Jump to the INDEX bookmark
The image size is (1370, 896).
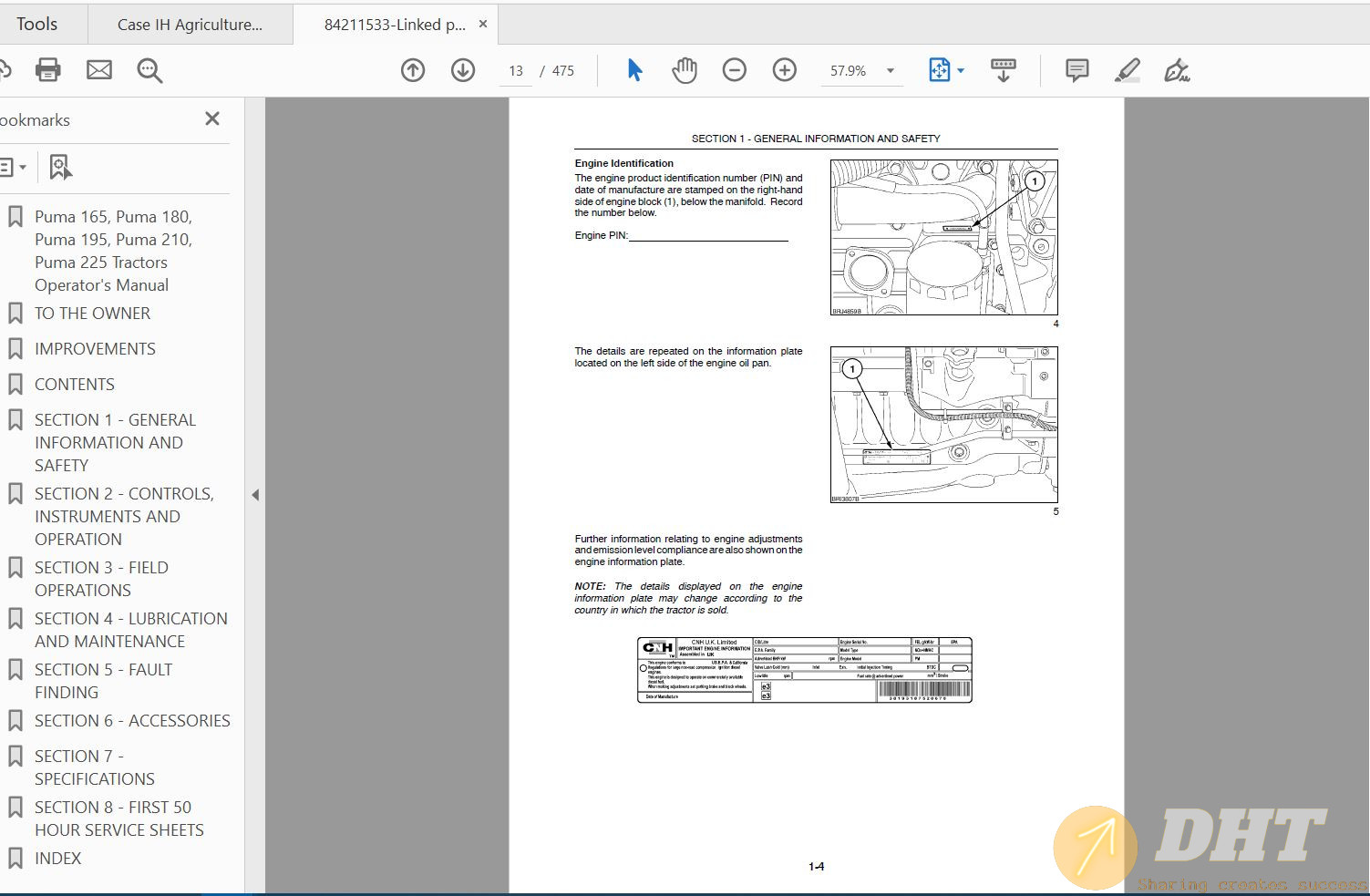[57, 858]
